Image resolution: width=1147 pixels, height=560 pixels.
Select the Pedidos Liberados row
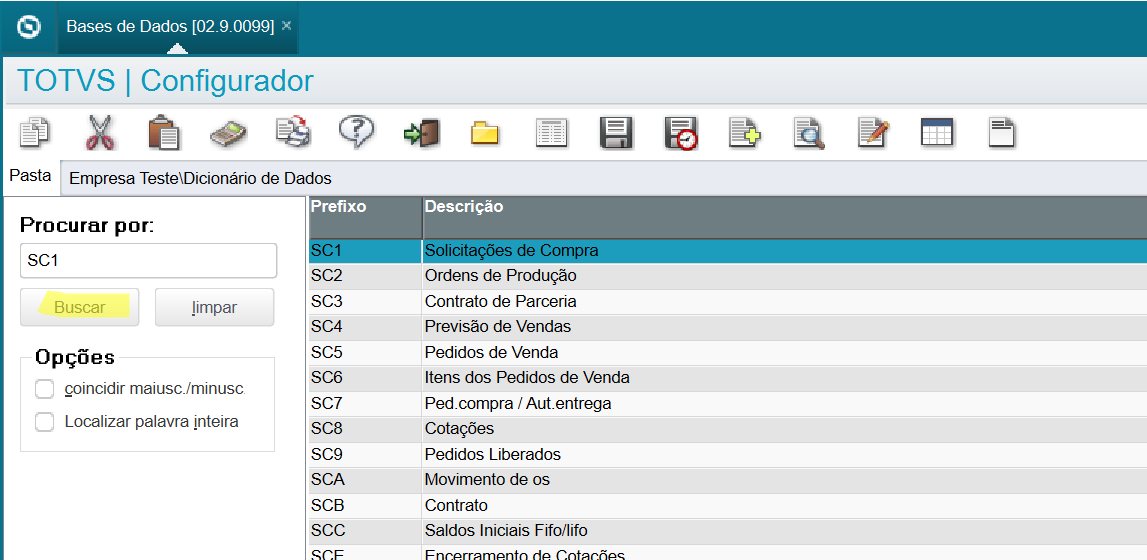pos(728,454)
